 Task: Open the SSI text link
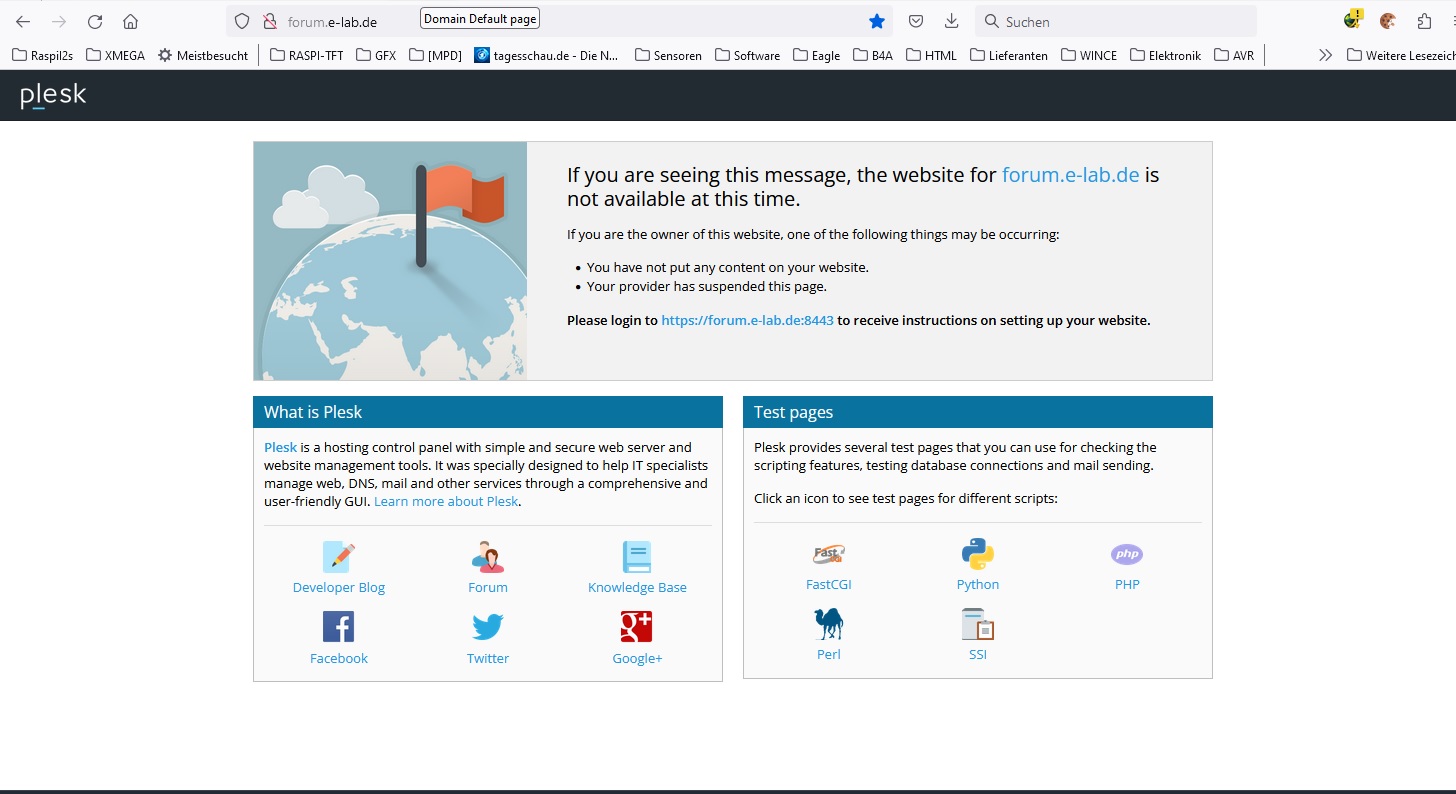pos(978,655)
